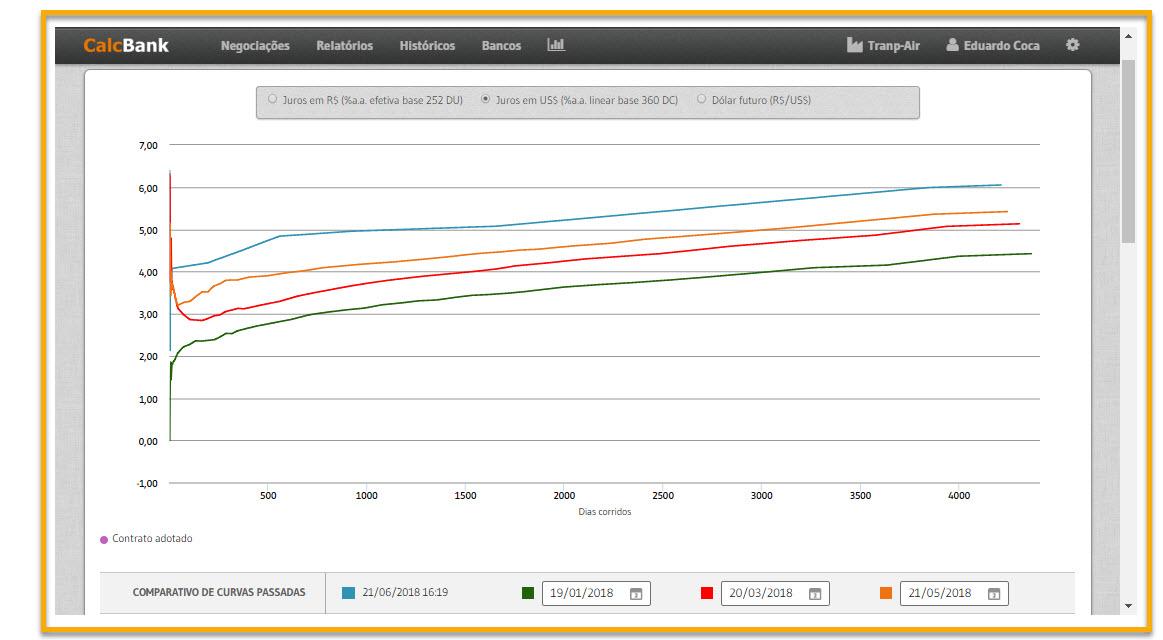Select Juros em US$ radio option
This screenshot has width=1163, height=640.
[x=485, y=99]
